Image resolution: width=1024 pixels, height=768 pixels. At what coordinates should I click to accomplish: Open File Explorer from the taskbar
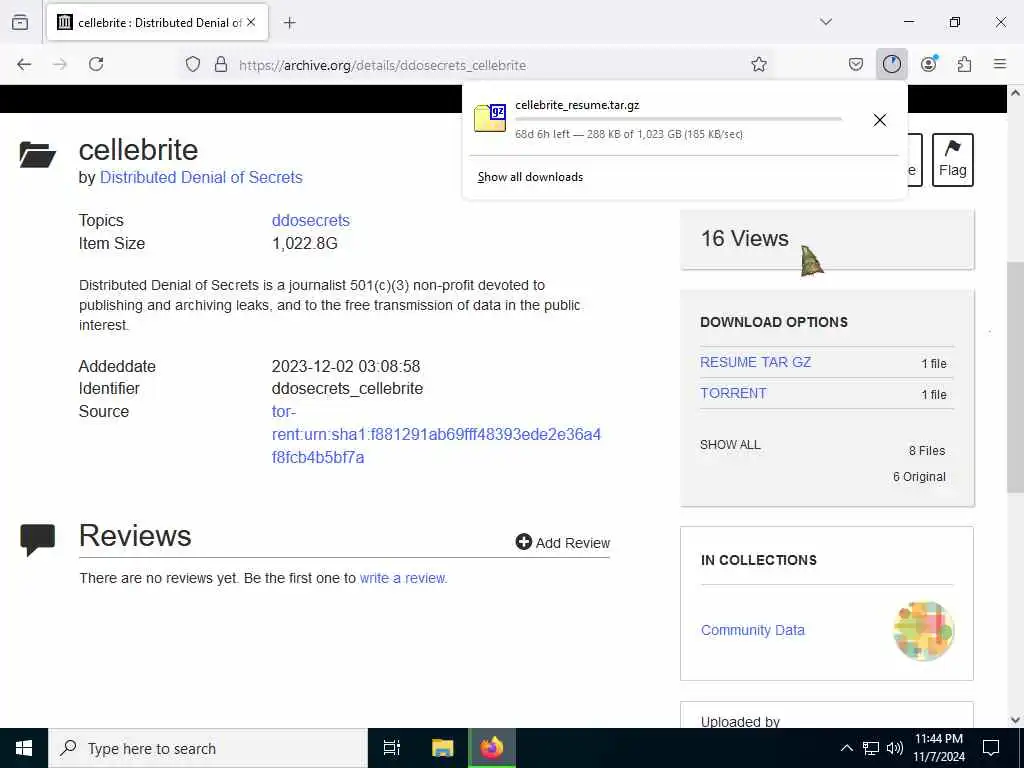[442, 748]
